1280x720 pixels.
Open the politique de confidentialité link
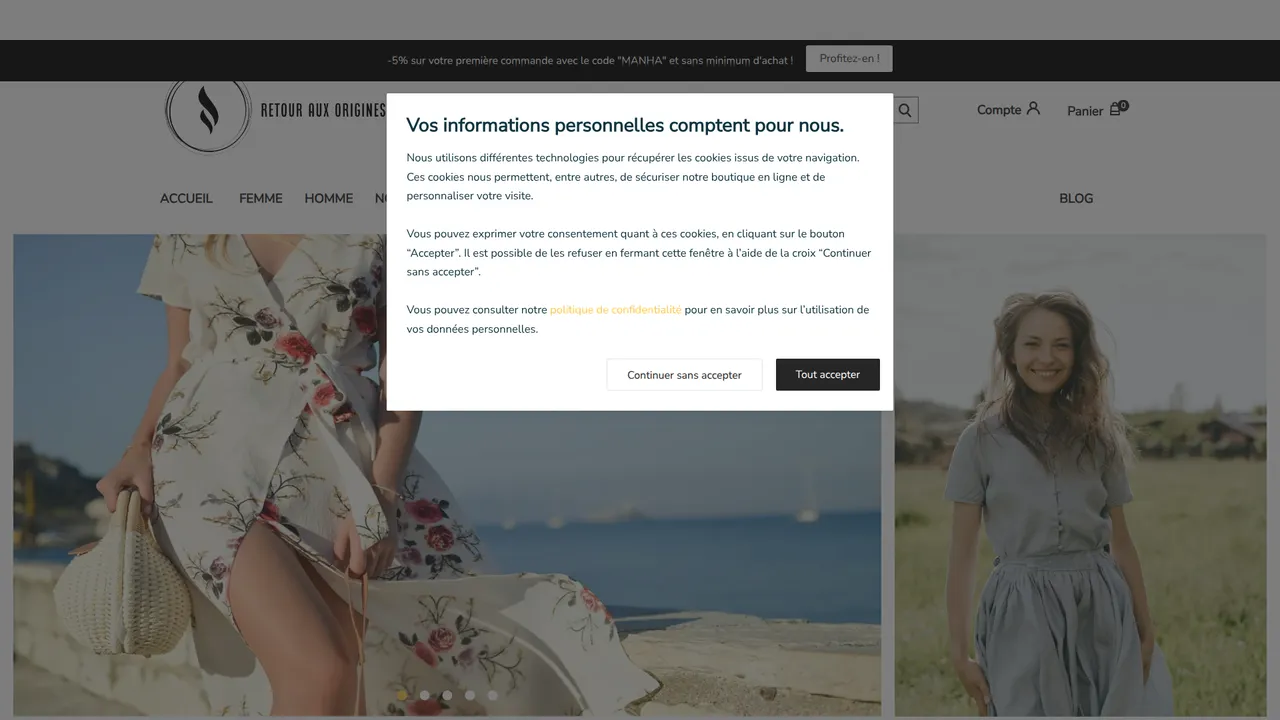(x=615, y=310)
